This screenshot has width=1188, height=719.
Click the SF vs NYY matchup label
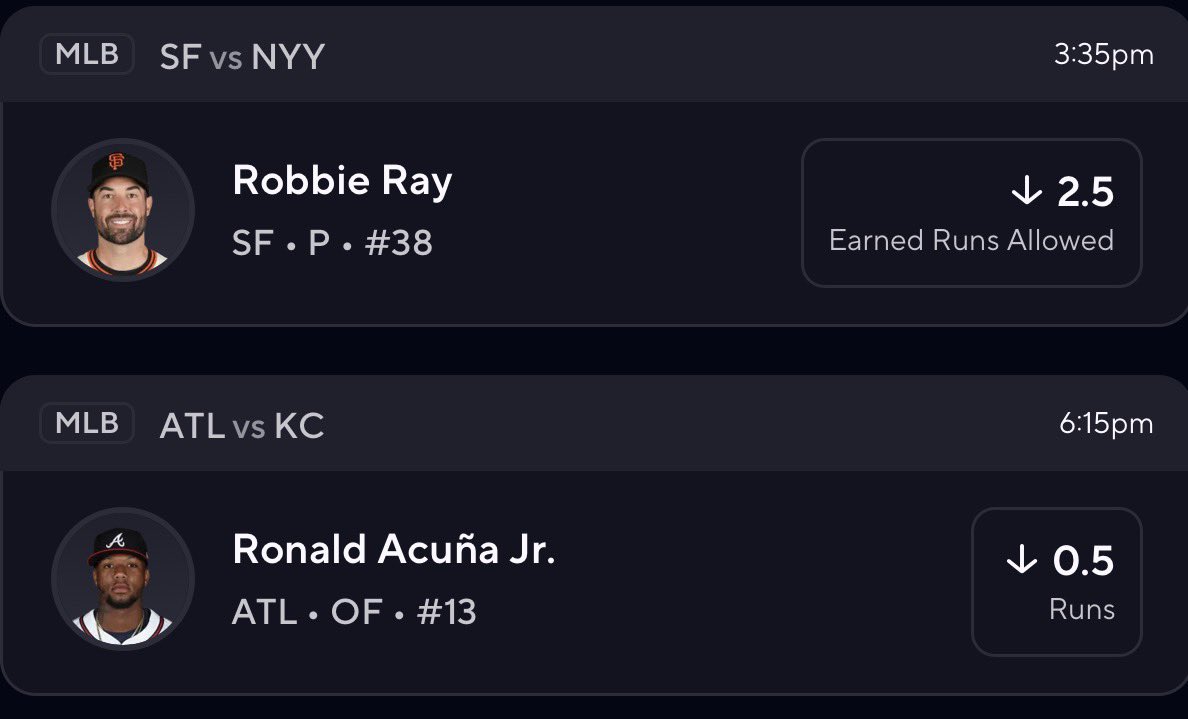tap(242, 56)
